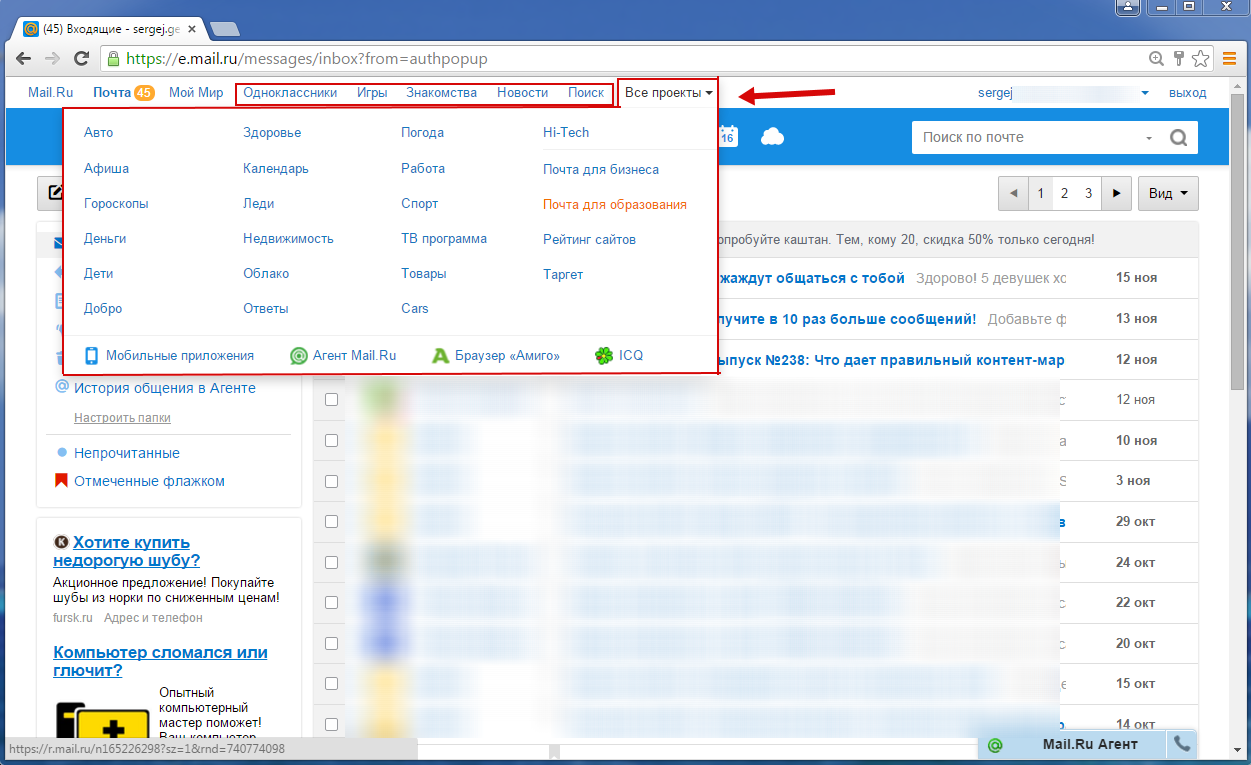This screenshot has width=1251, height=765.
Task: Click the green ICQ flower icon
Action: click(603, 355)
